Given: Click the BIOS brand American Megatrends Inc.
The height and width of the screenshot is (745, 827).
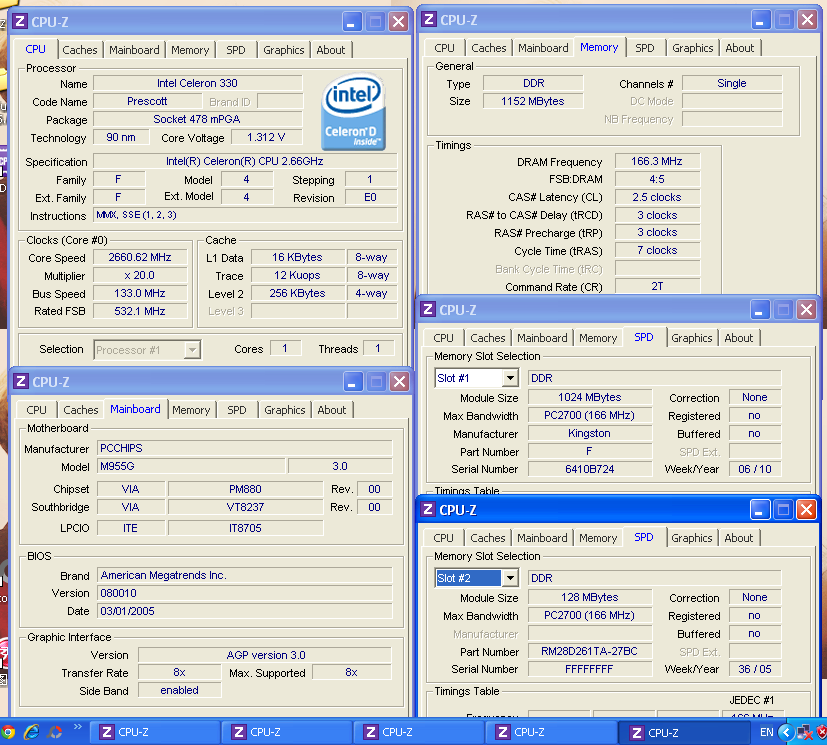Looking at the screenshot, I should pos(245,575).
